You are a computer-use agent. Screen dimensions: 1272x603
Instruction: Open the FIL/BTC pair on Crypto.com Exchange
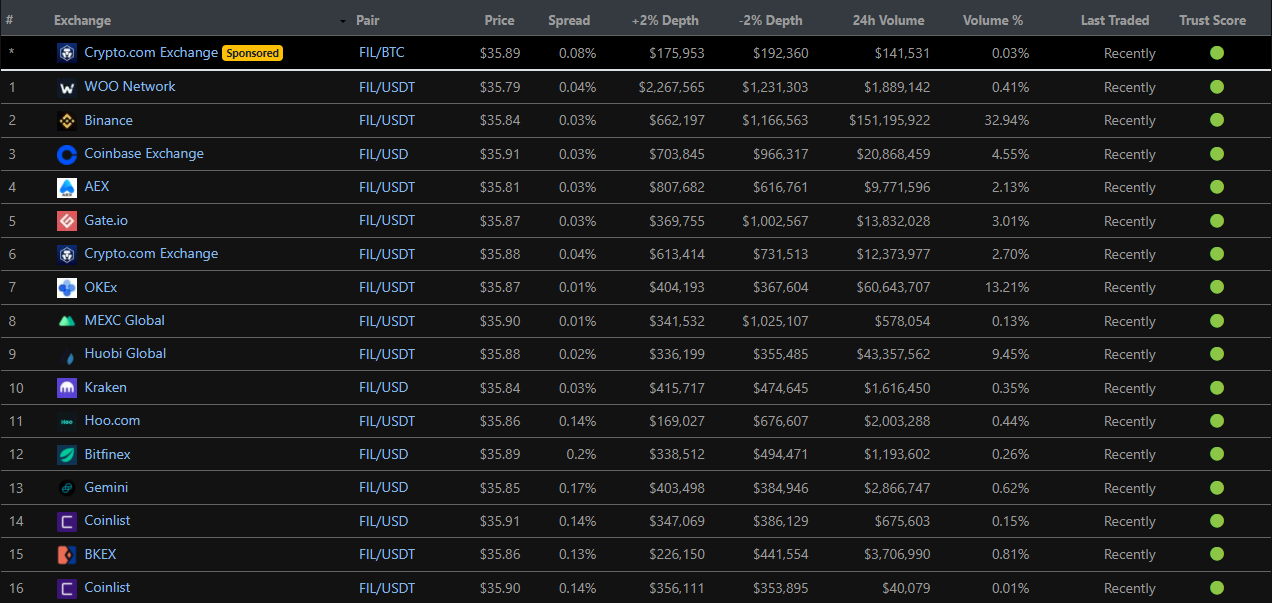coord(382,53)
